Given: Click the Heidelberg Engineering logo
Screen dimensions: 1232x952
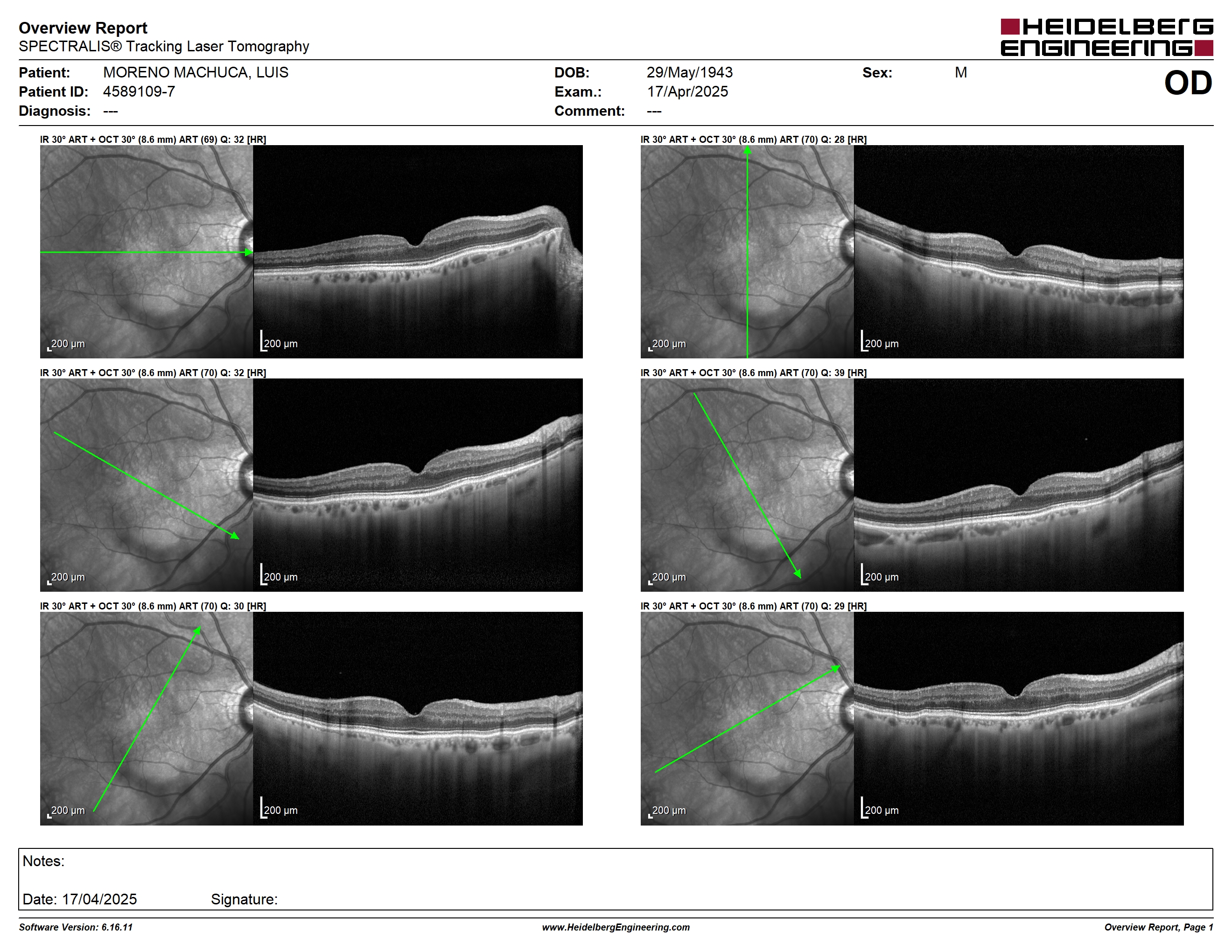Looking at the screenshot, I should pos(1106,37).
